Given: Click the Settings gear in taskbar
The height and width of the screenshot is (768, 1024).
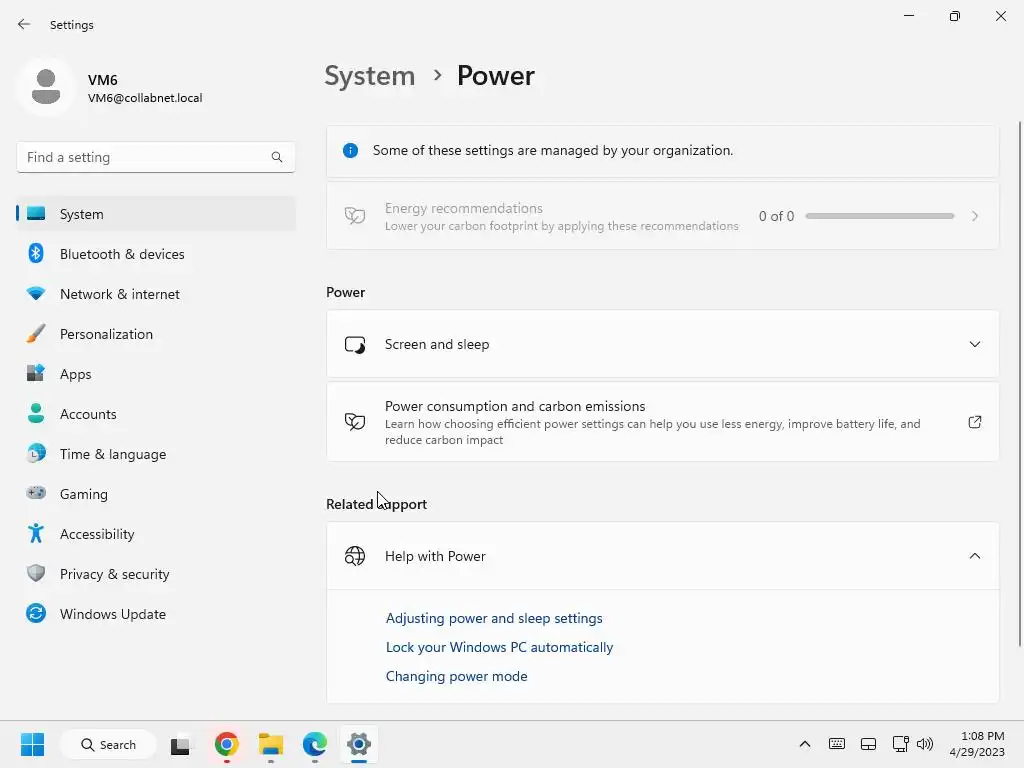Looking at the screenshot, I should click(x=359, y=744).
